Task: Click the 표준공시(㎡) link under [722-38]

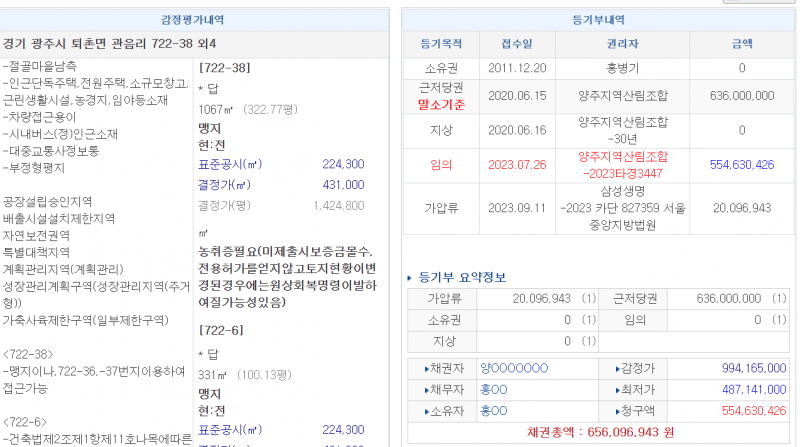Action: (230, 164)
